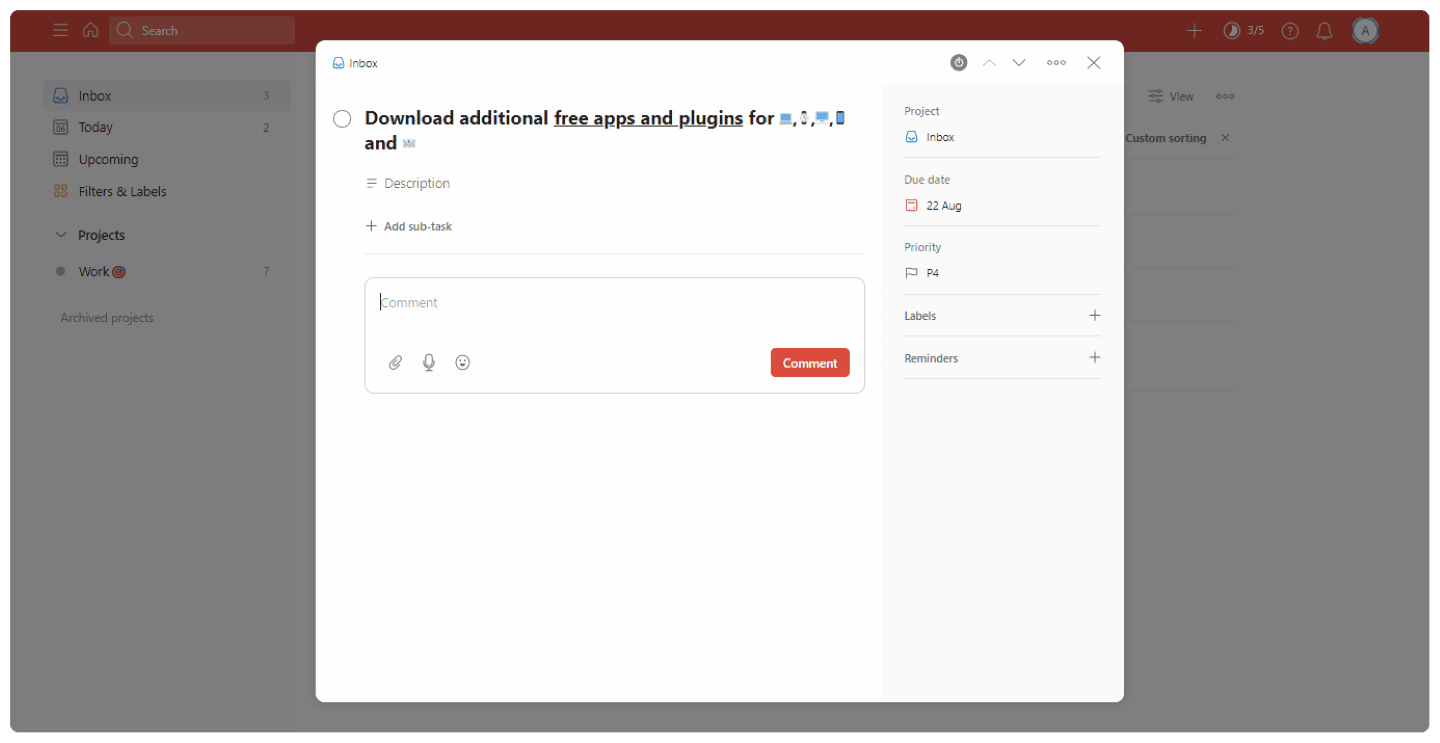Open Filters & Labels in sidebar
Viewport: 1440px width, 743px height.
pos(166,191)
